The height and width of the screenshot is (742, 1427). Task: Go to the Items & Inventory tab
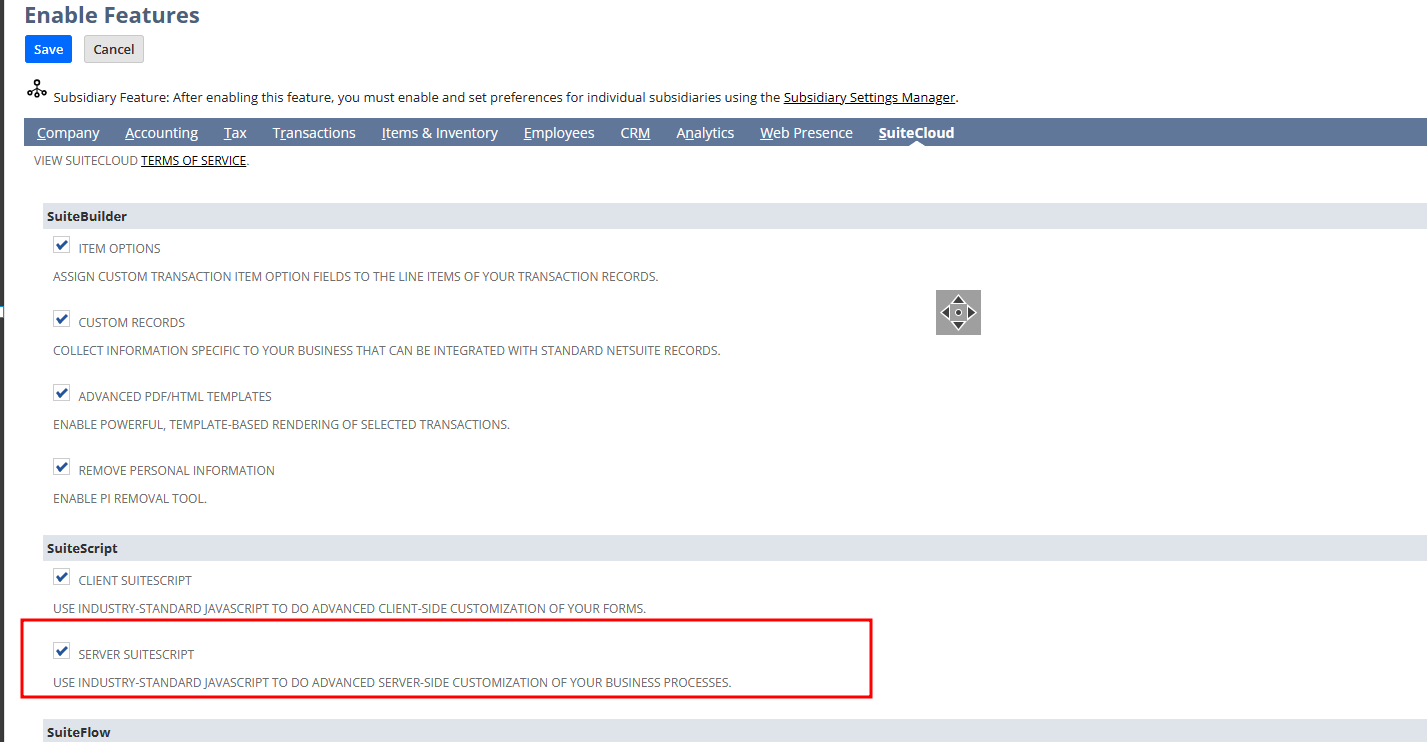tap(439, 133)
